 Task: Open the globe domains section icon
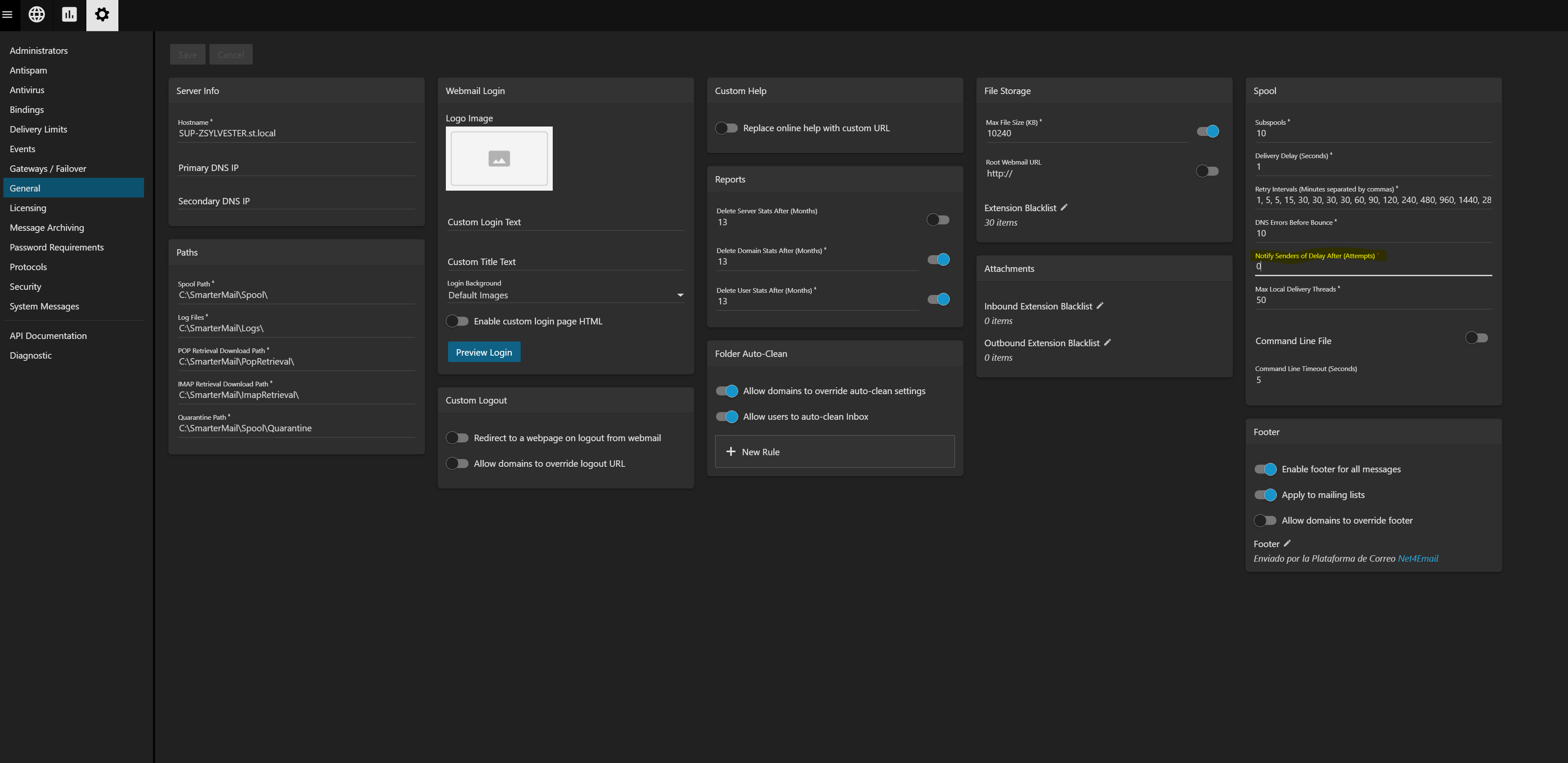click(36, 15)
